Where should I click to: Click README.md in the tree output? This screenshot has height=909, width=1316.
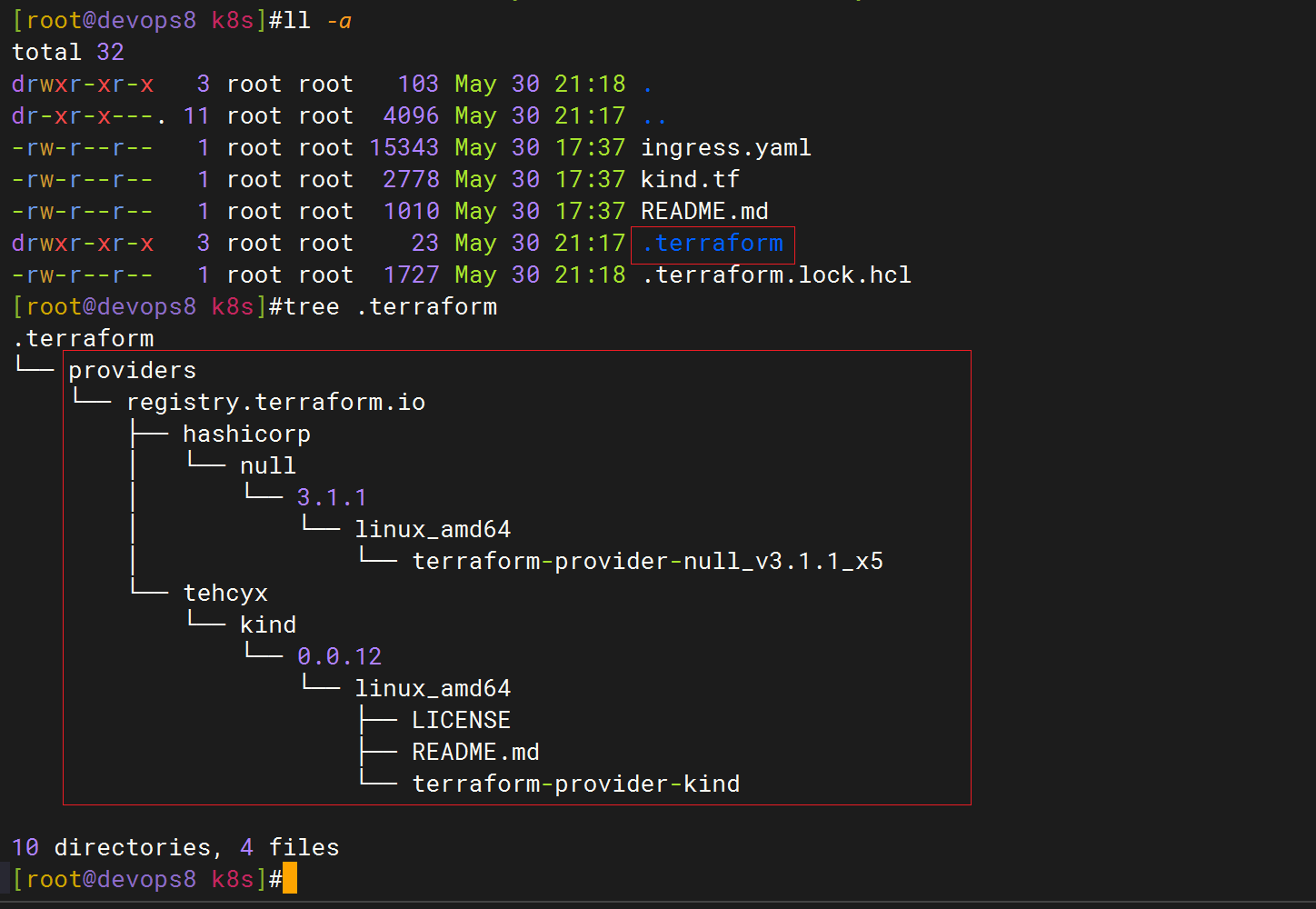(475, 752)
